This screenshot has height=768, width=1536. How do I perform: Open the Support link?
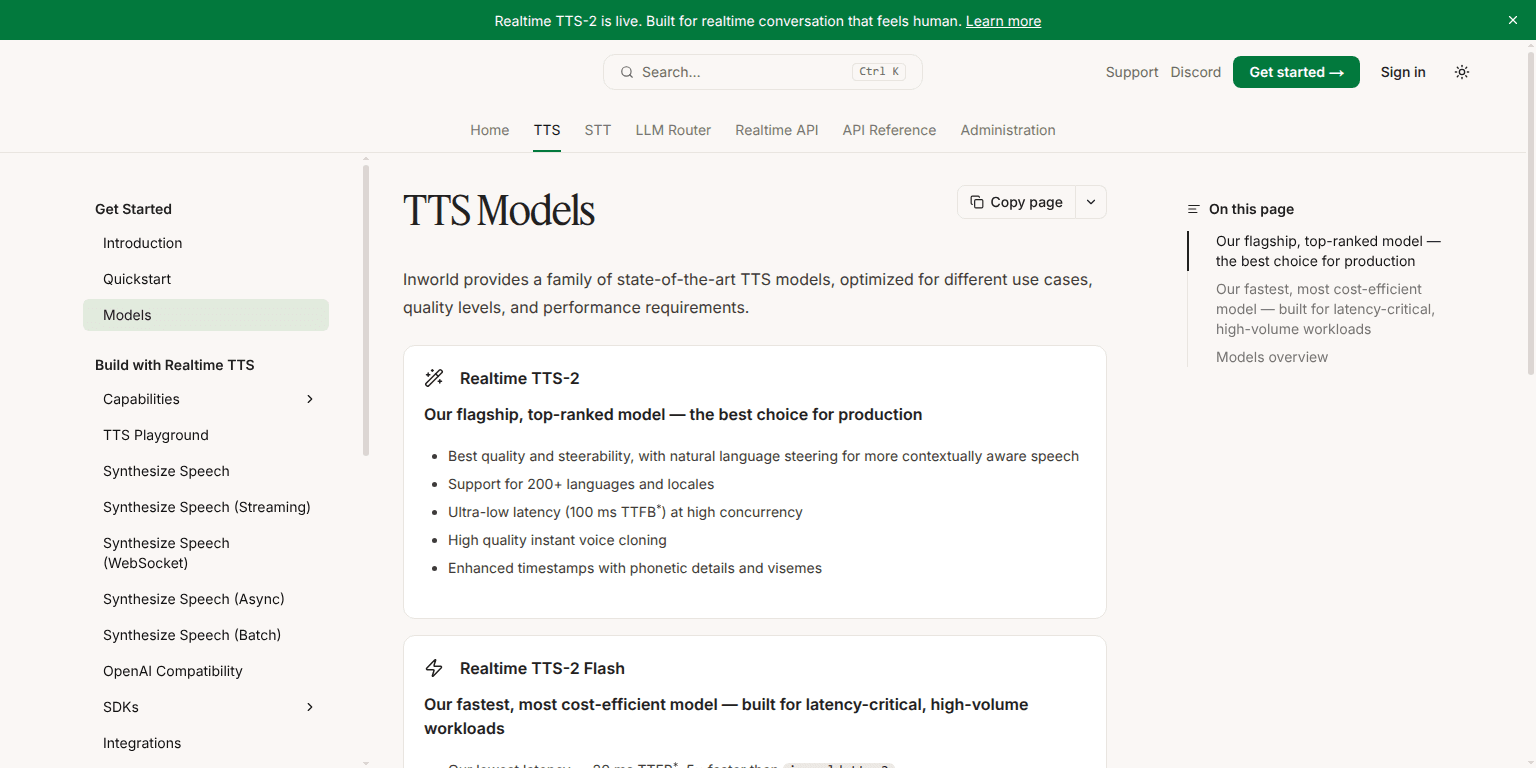click(x=1132, y=72)
